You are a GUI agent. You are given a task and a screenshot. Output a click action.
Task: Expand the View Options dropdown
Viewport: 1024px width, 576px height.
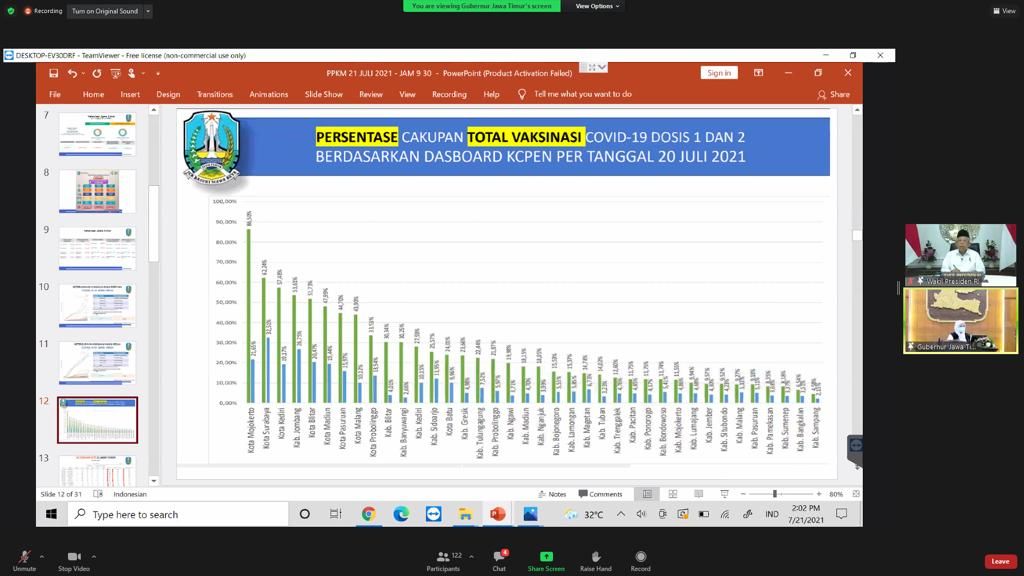(597, 6)
